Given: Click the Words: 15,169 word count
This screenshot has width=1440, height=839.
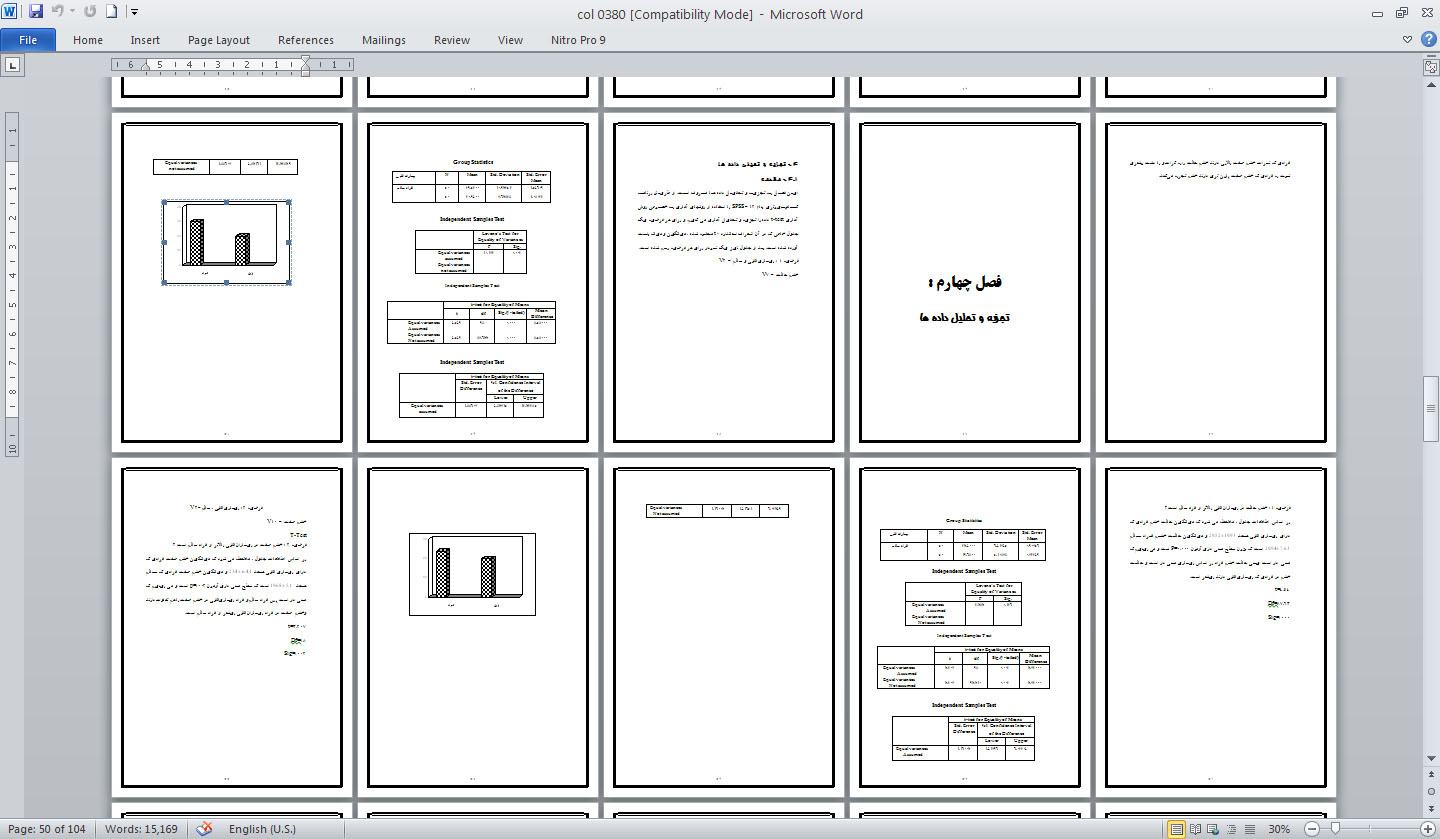Looking at the screenshot, I should click(x=143, y=829).
